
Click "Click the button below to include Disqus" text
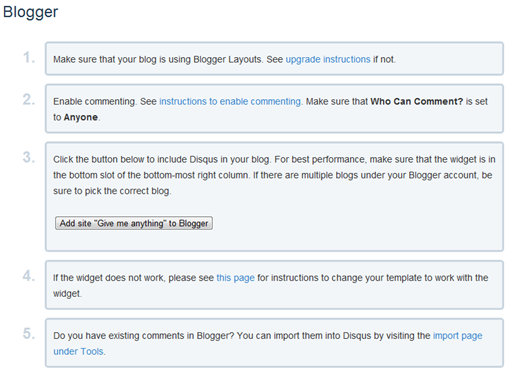[136, 159]
